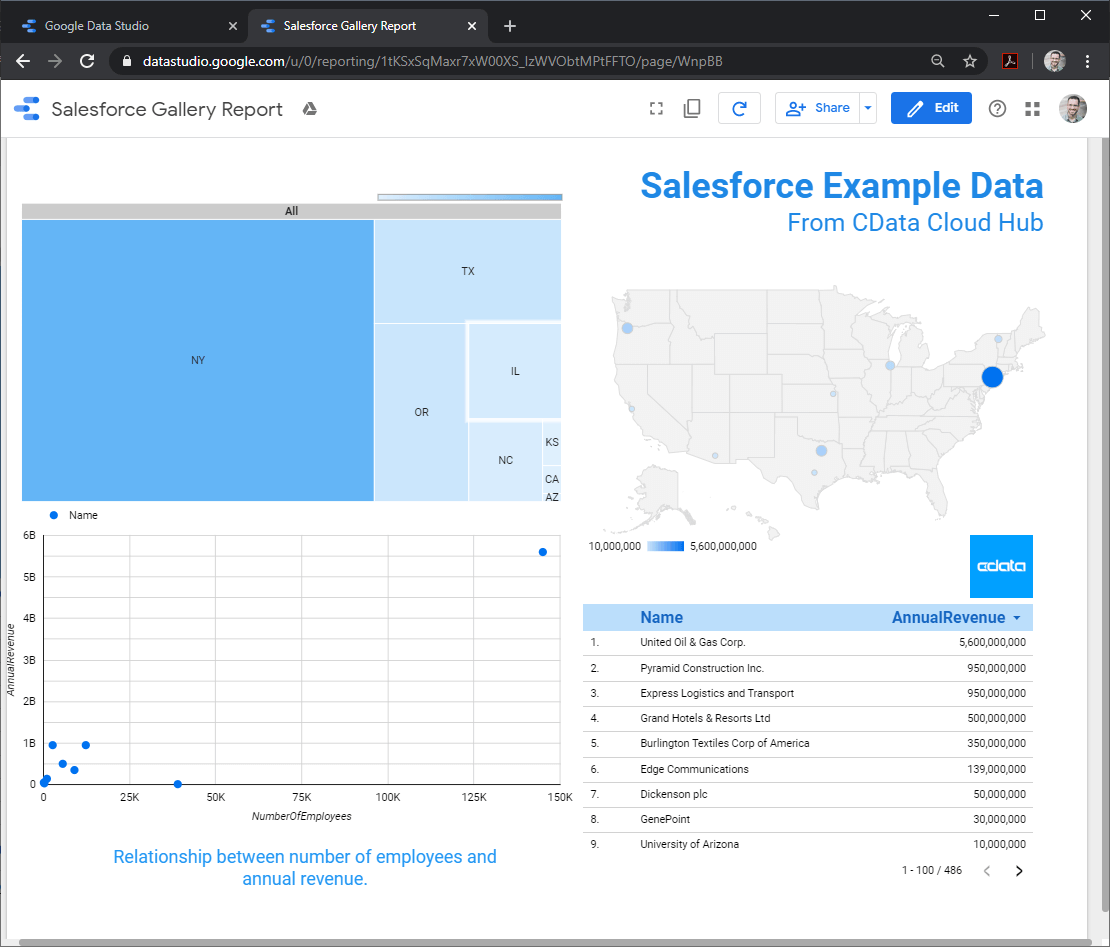This screenshot has height=947, width=1110.
Task: Bookmark this page with star icon
Action: (969, 61)
